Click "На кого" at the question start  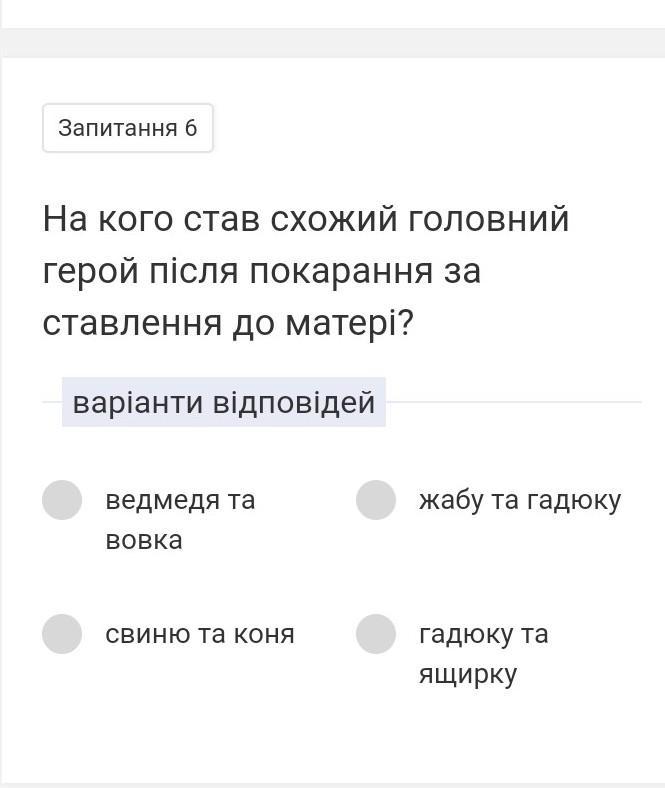tap(106, 219)
